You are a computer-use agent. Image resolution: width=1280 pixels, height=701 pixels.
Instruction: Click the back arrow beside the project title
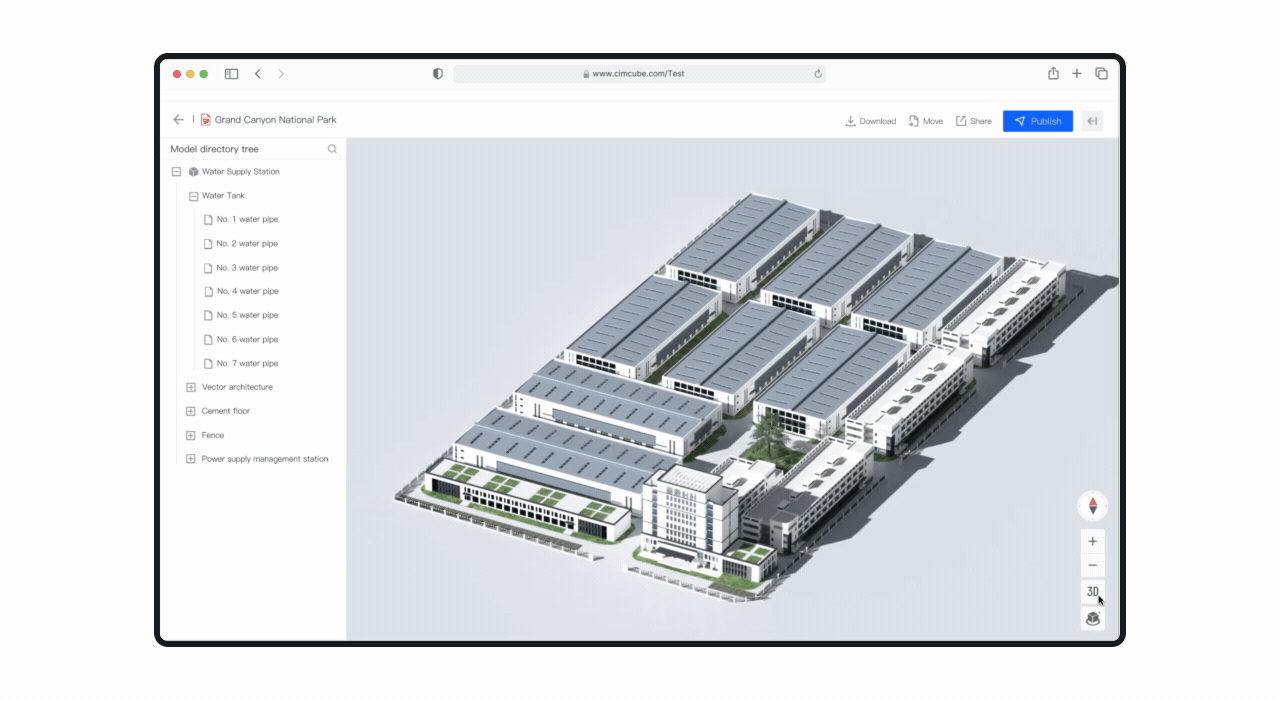[178, 120]
